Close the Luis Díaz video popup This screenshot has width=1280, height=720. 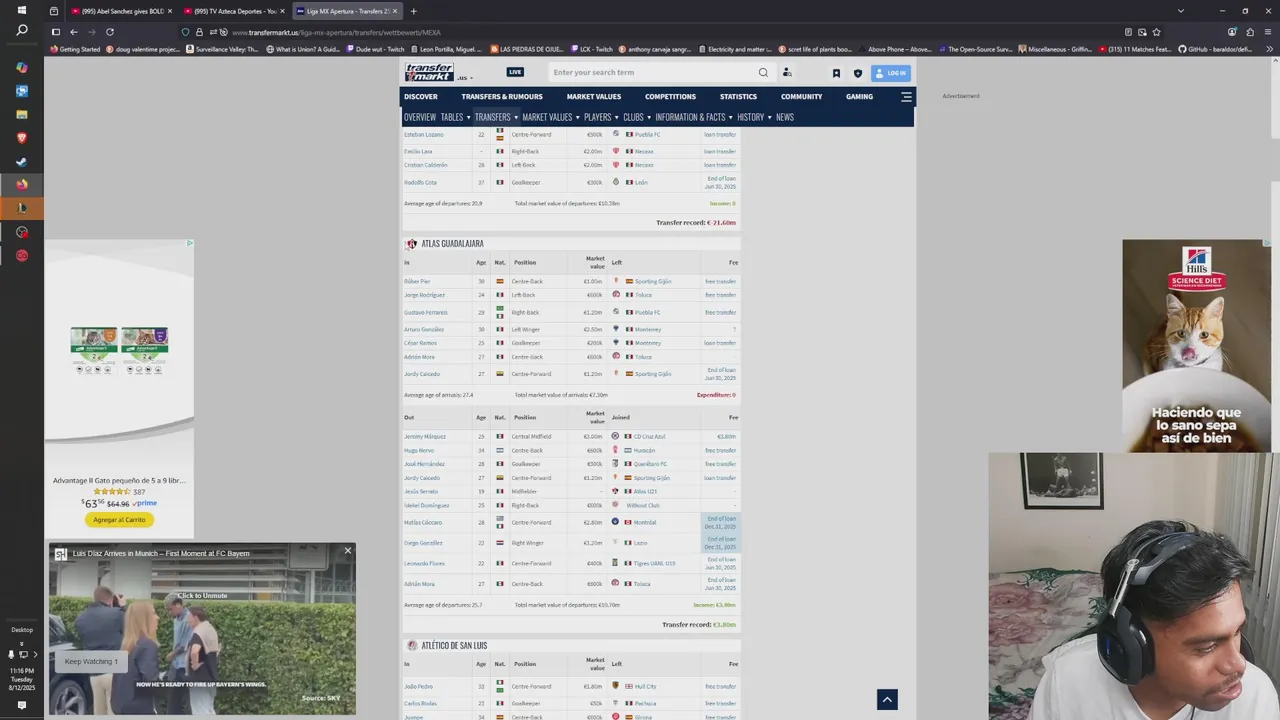coord(348,551)
